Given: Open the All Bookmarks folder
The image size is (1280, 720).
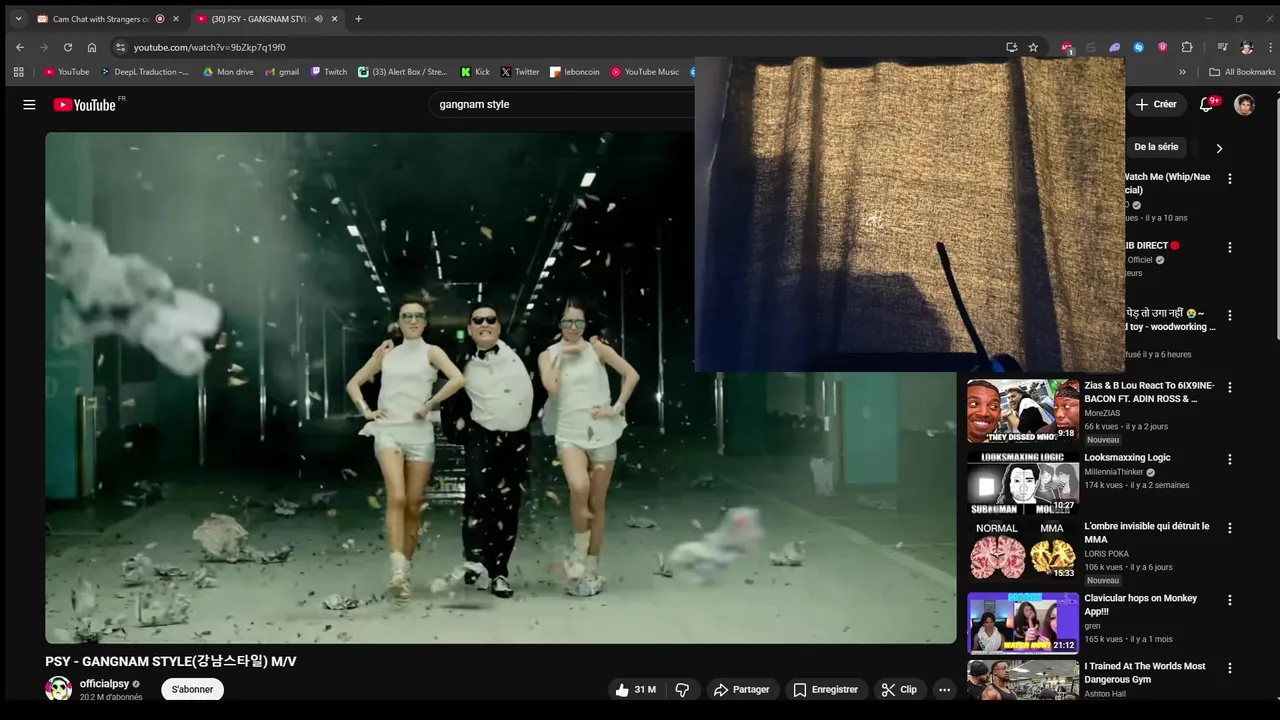Looking at the screenshot, I should [1242, 72].
